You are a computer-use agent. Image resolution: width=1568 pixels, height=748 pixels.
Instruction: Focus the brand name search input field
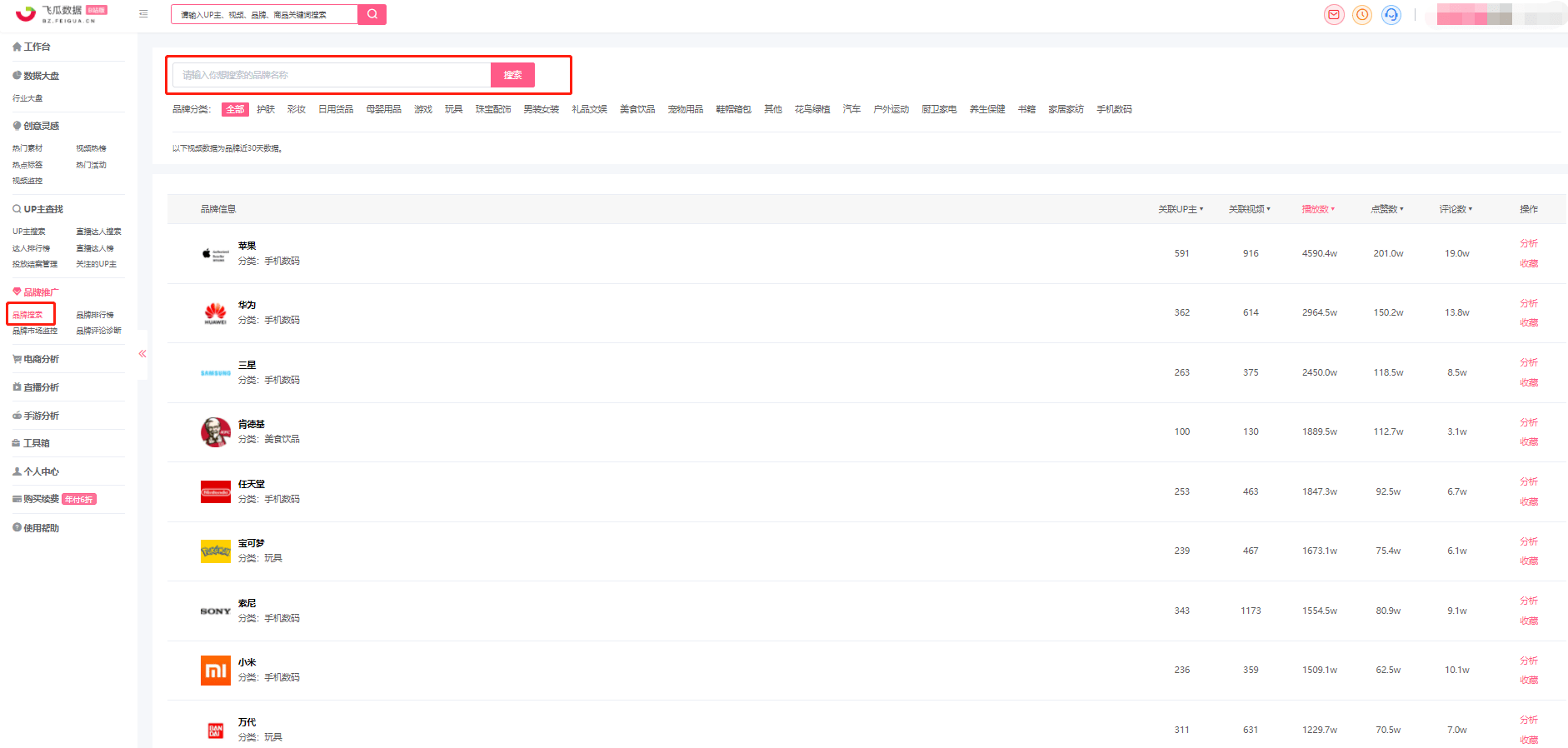pyautogui.click(x=332, y=75)
